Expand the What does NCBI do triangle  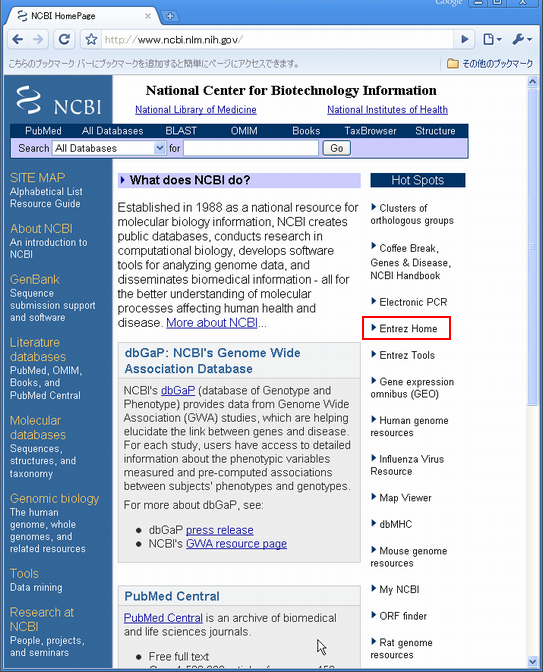tap(123, 180)
